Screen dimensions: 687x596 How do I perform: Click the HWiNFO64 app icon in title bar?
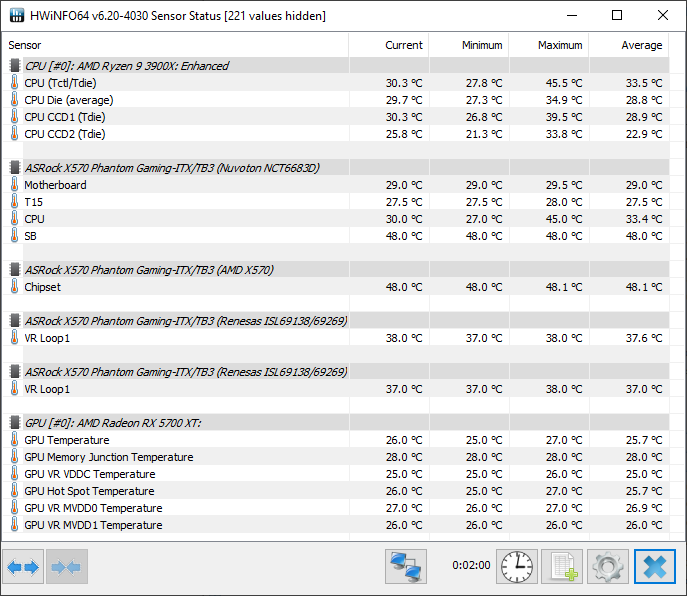click(17, 15)
